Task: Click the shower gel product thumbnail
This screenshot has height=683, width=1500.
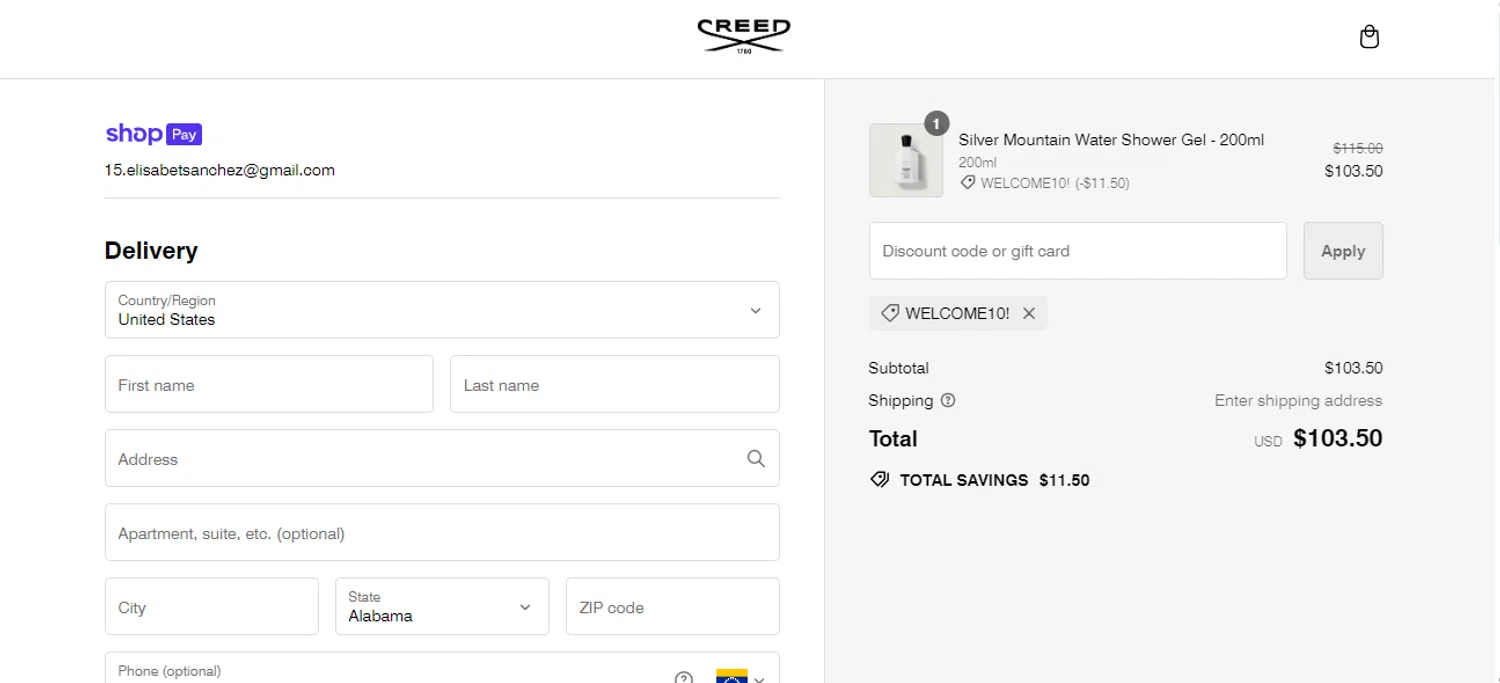Action: [x=906, y=160]
